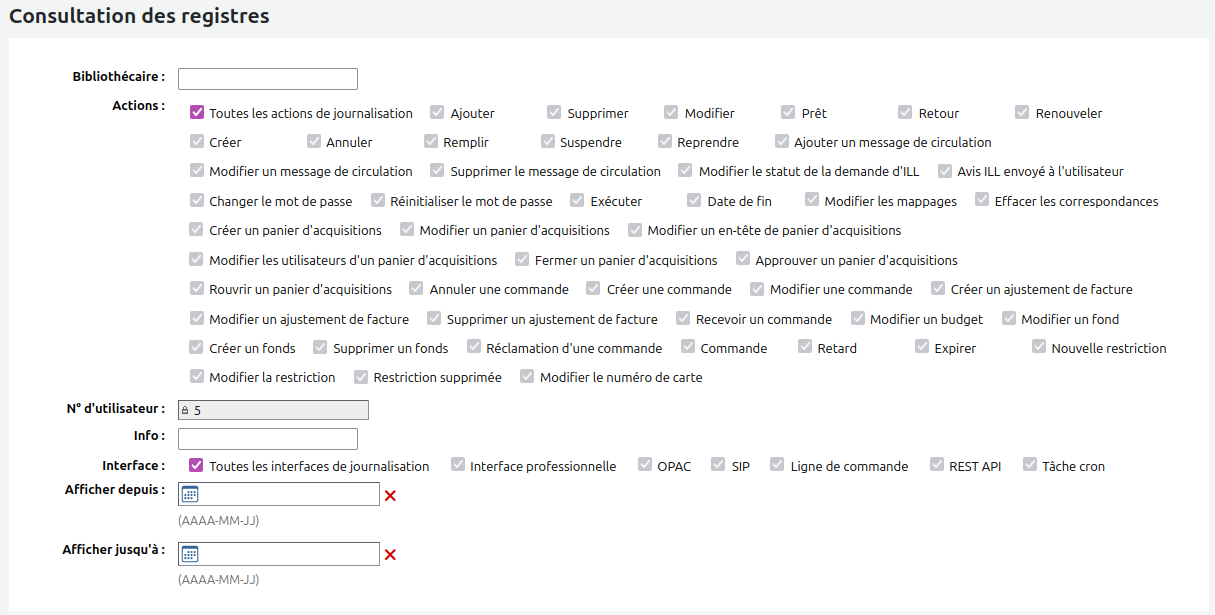Toggle the Ajouter checkbox

(x=438, y=113)
